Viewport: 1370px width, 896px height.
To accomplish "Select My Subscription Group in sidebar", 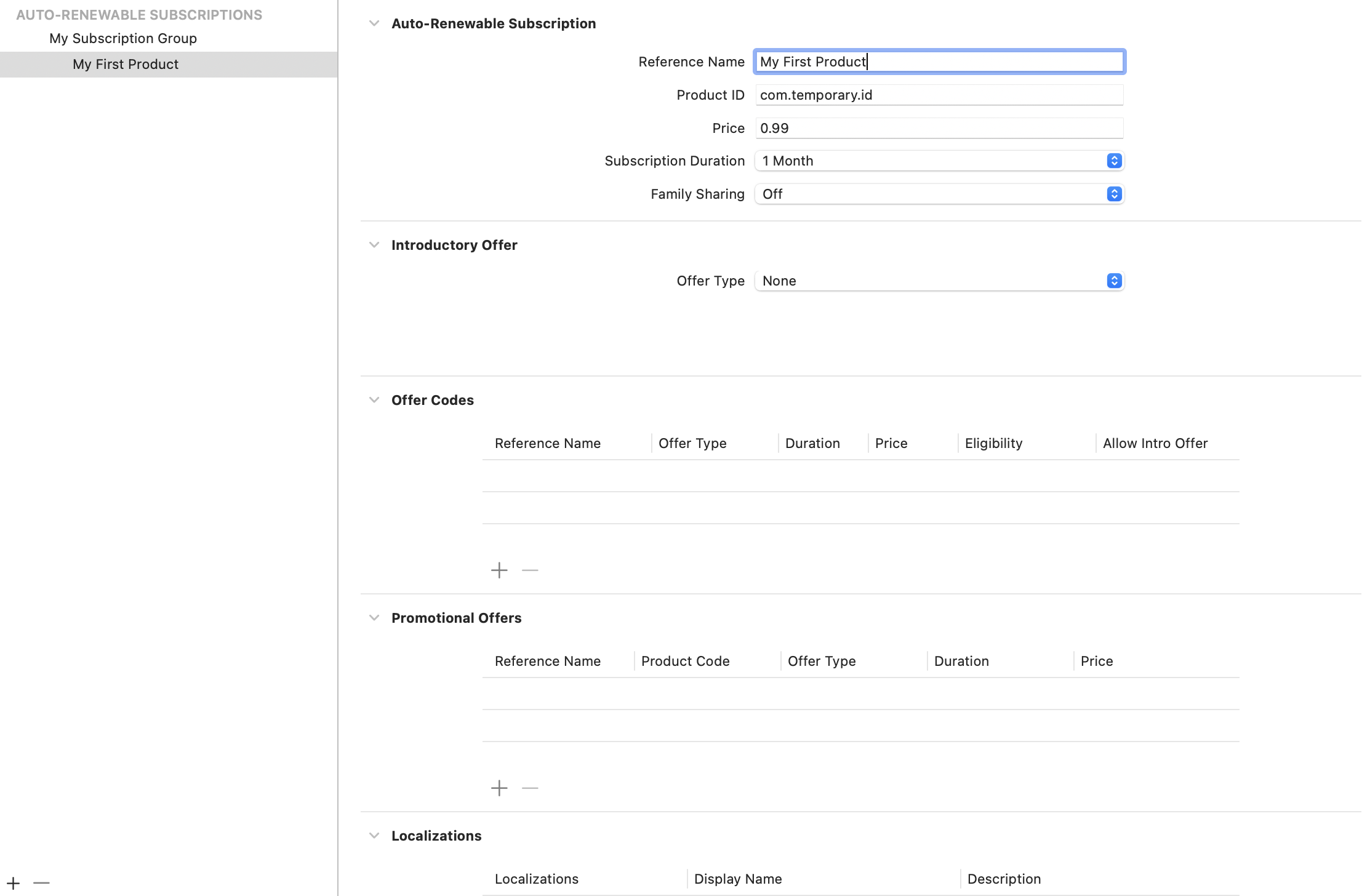I will coord(123,38).
